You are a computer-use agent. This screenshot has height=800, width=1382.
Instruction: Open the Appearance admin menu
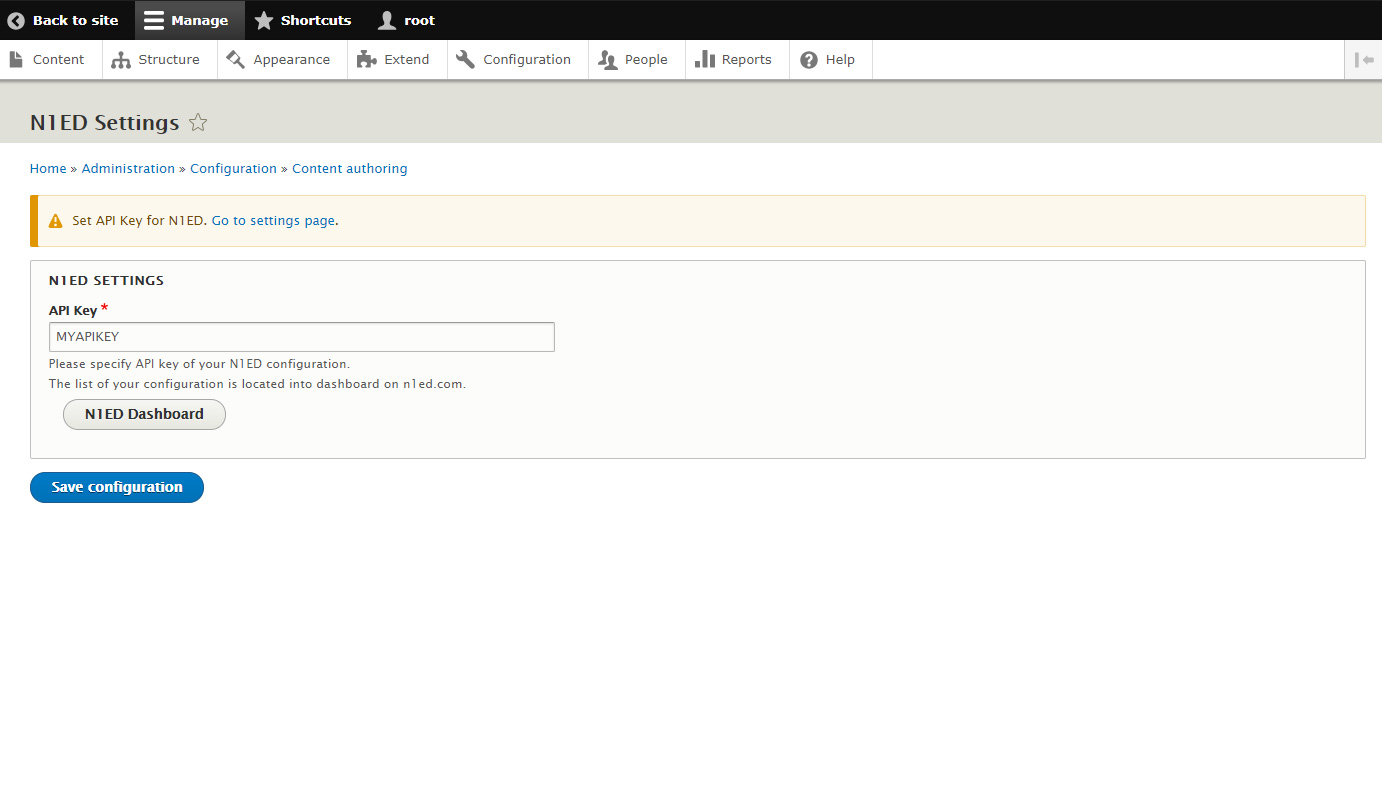click(x=280, y=59)
